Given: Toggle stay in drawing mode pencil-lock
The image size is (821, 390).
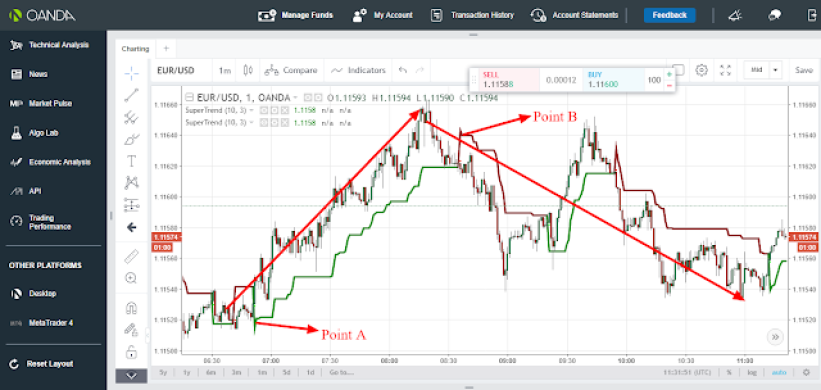Looking at the screenshot, I should click(131, 330).
